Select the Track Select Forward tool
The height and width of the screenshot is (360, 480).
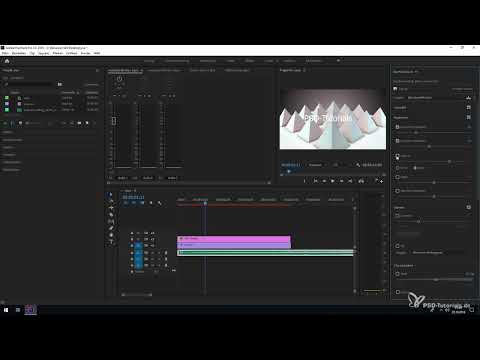[111, 201]
